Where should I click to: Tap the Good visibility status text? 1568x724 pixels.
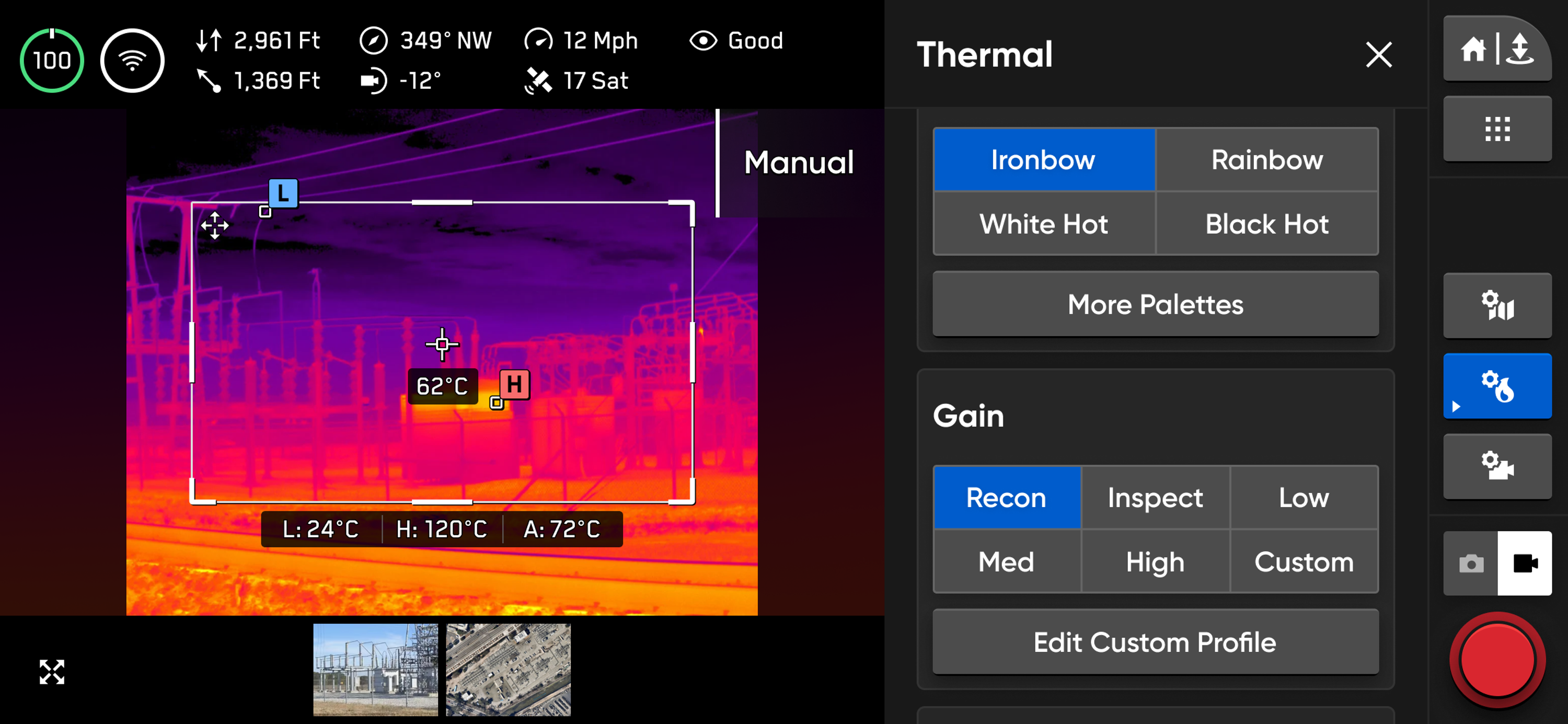[x=755, y=41]
